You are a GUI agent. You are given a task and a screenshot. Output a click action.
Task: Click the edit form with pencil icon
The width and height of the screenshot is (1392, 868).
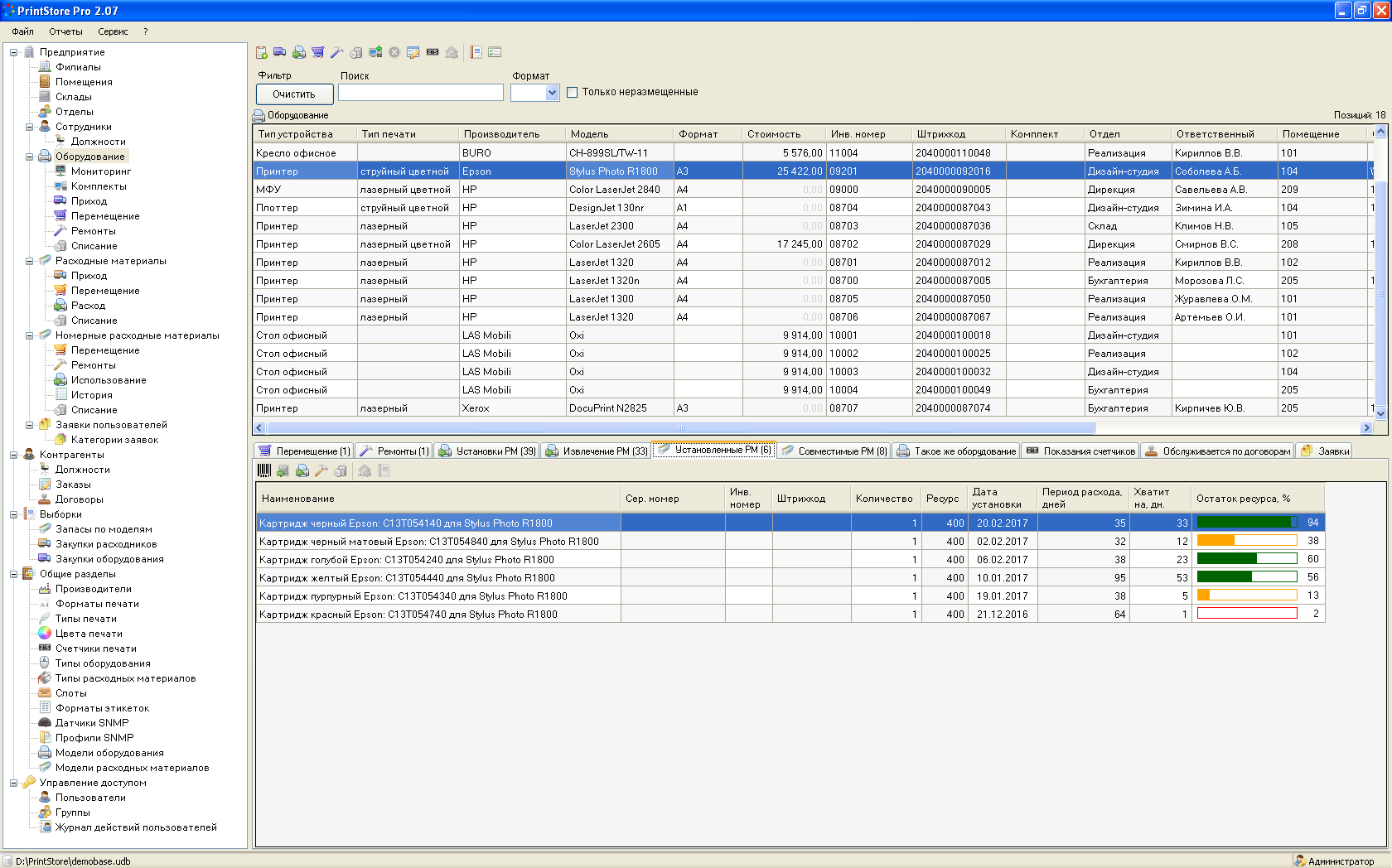413,52
